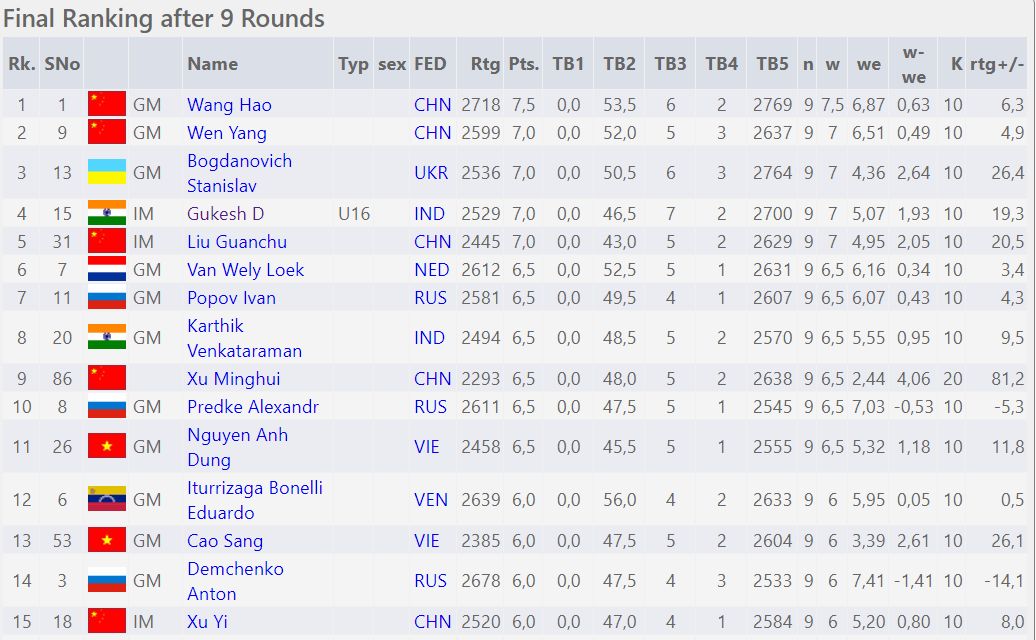Click China flag next to Wang Hao

click(106, 104)
